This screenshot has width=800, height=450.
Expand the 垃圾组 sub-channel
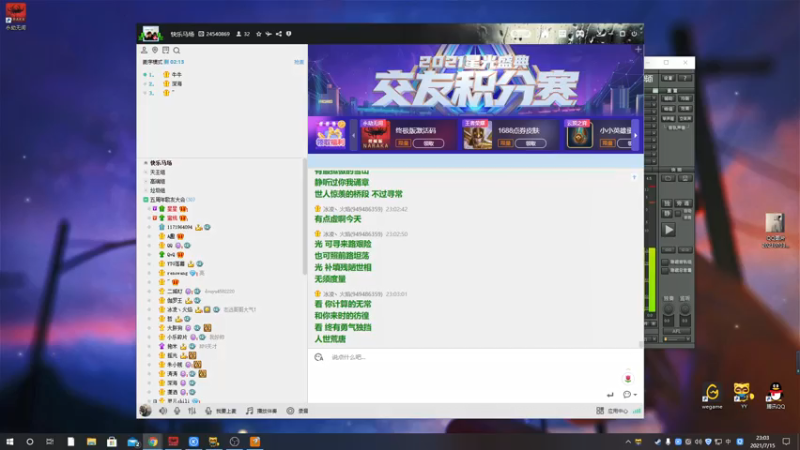click(x=146, y=190)
